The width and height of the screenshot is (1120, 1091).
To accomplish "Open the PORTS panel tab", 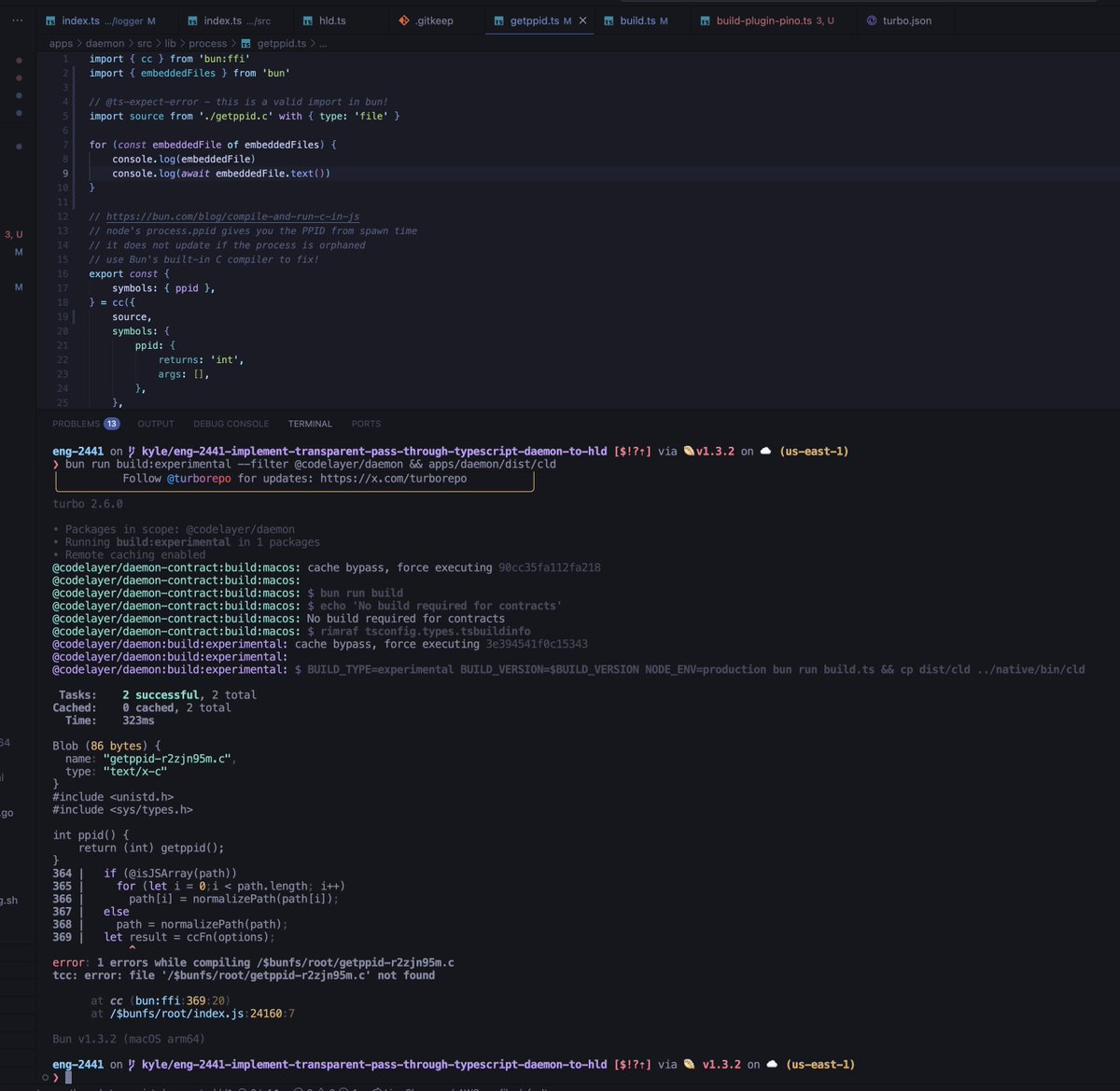I will pyautogui.click(x=366, y=424).
